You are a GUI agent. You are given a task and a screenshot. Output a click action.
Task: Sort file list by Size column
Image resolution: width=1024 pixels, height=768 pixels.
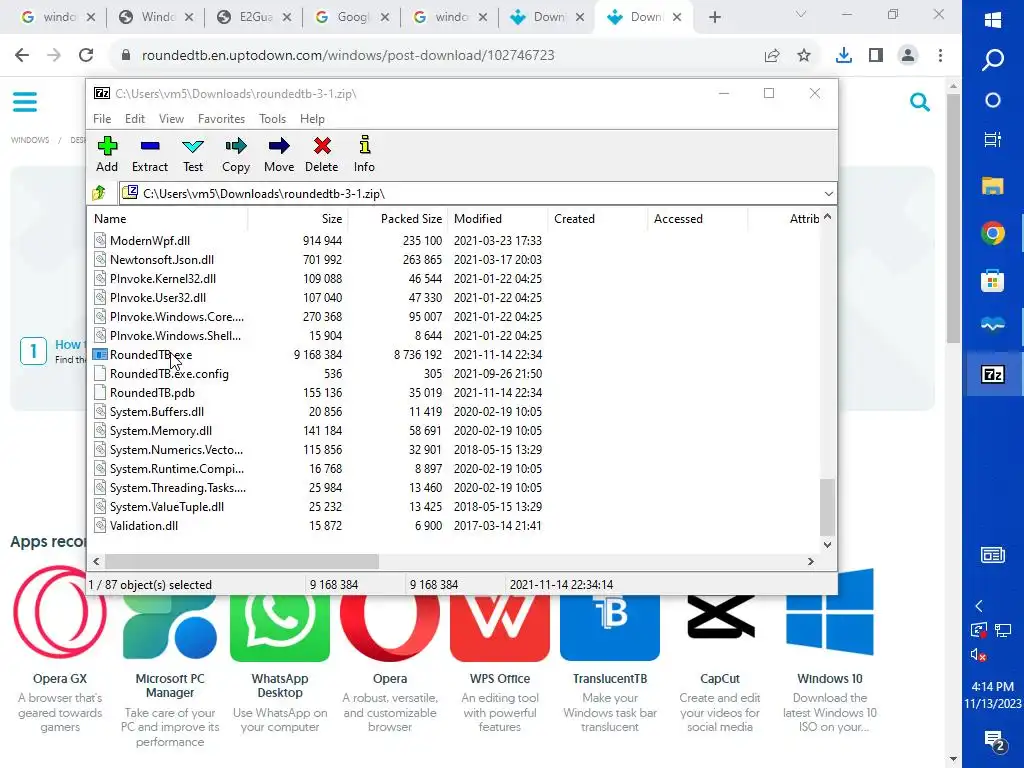298,219
